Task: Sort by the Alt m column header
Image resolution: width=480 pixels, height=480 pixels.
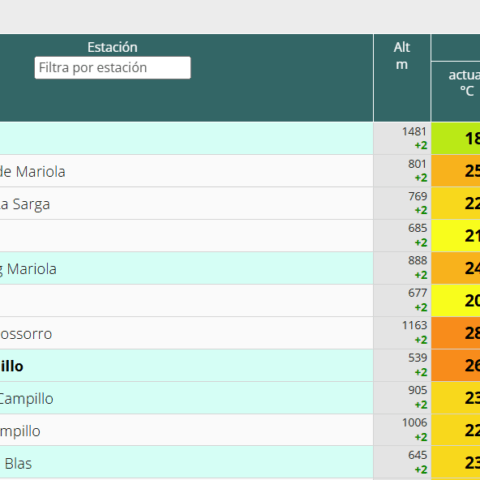Action: point(402,56)
